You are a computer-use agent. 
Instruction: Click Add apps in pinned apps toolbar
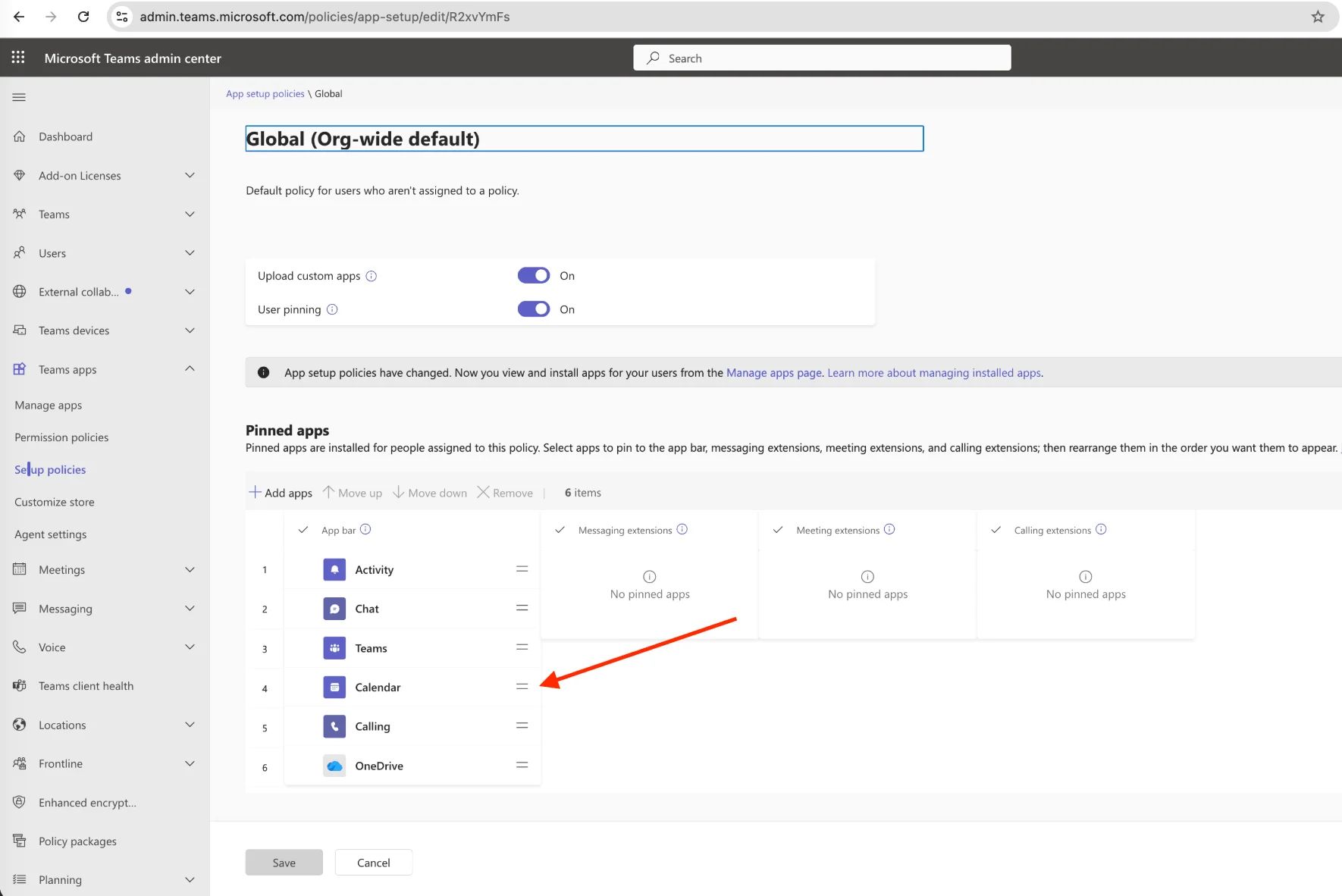(x=281, y=493)
